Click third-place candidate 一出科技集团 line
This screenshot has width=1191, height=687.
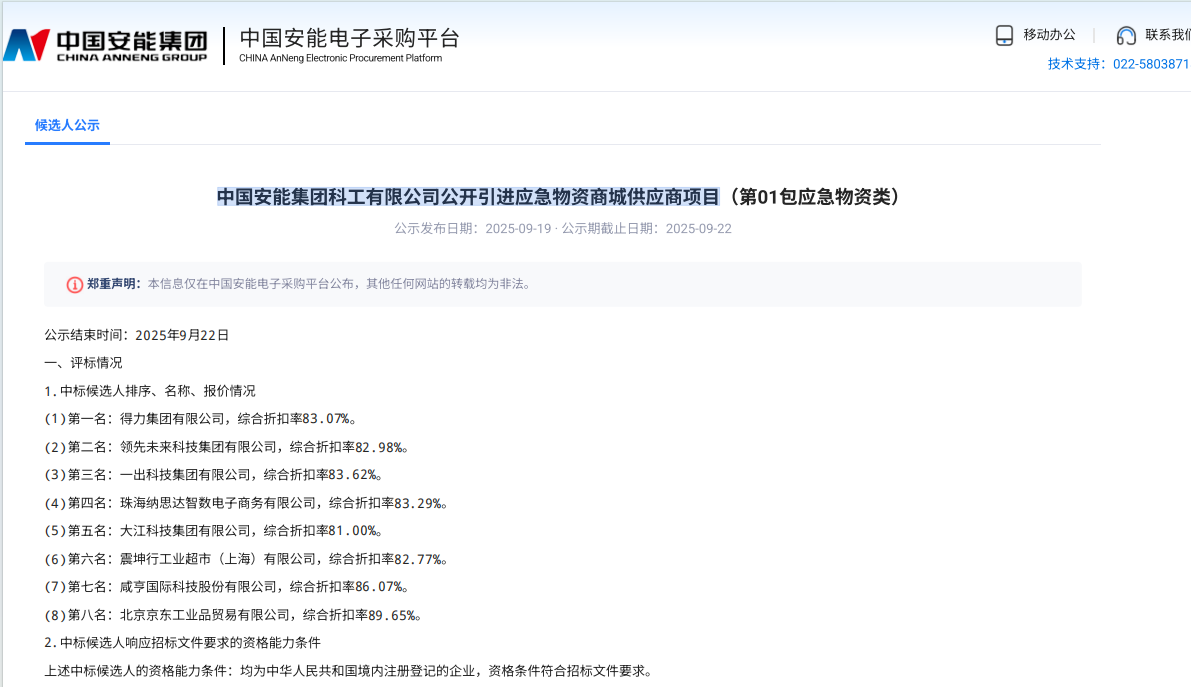tap(213, 474)
